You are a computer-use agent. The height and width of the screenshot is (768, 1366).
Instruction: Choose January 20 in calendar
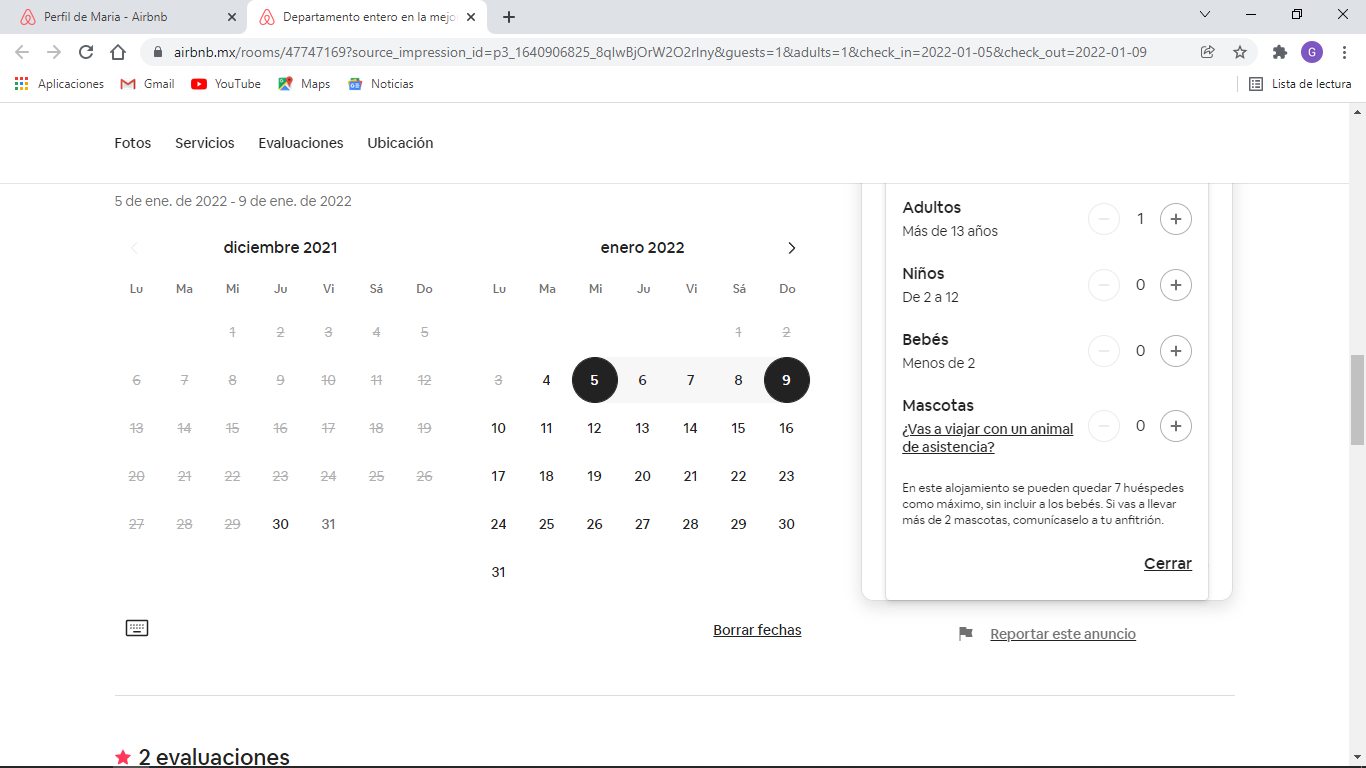click(x=643, y=476)
